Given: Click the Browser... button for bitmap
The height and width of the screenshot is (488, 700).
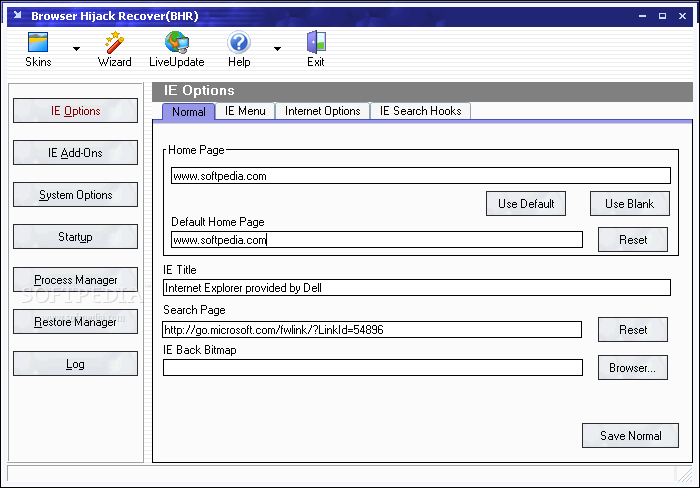Looking at the screenshot, I should pyautogui.click(x=633, y=367).
